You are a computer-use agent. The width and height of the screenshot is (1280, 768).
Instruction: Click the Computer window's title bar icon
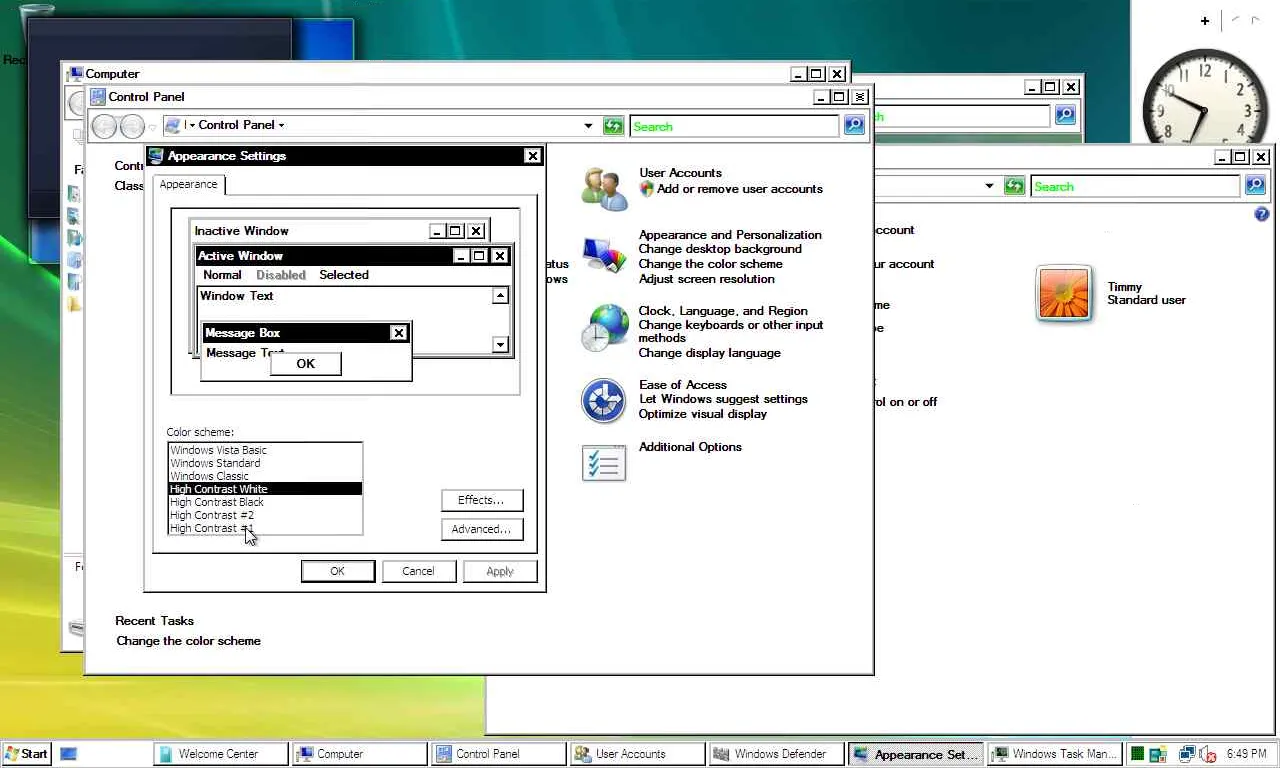coord(75,73)
